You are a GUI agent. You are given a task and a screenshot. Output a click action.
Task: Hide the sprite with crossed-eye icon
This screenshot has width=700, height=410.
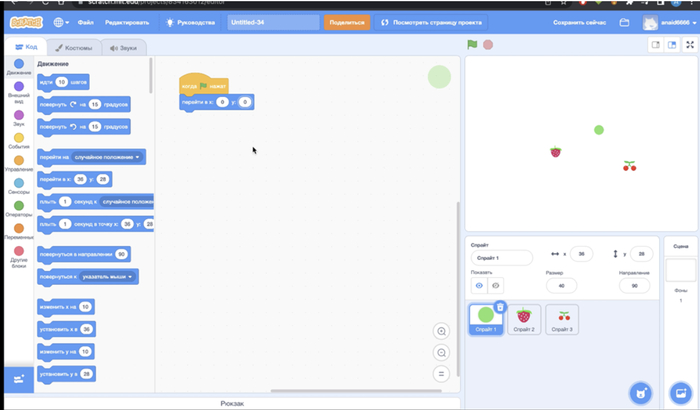tap(496, 285)
